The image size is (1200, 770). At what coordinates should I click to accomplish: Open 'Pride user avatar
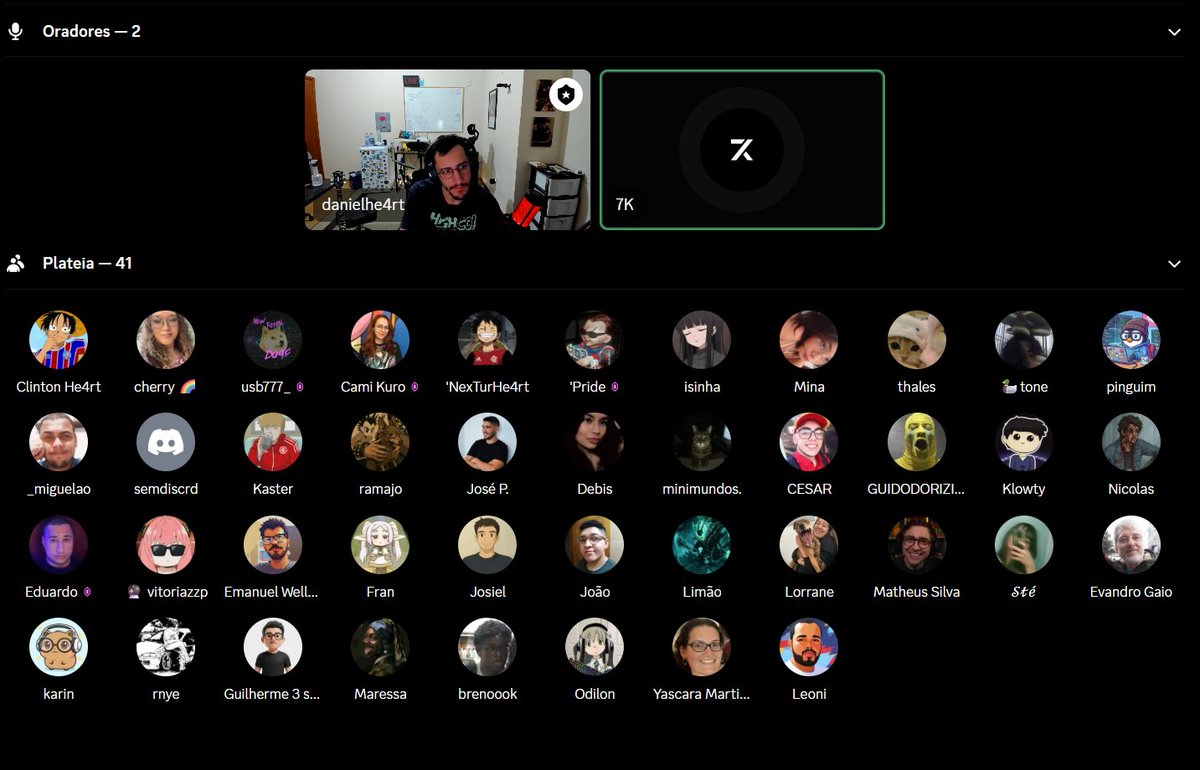(595, 340)
